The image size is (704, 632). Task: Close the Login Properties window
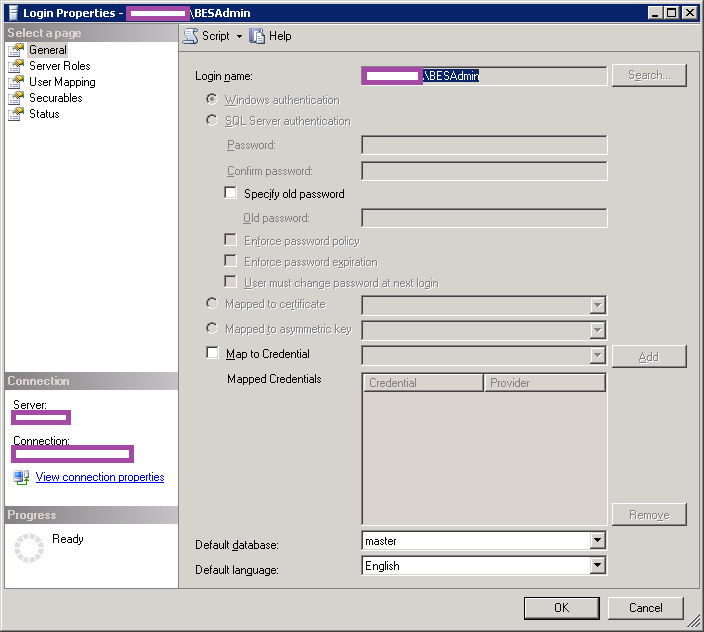tap(690, 13)
